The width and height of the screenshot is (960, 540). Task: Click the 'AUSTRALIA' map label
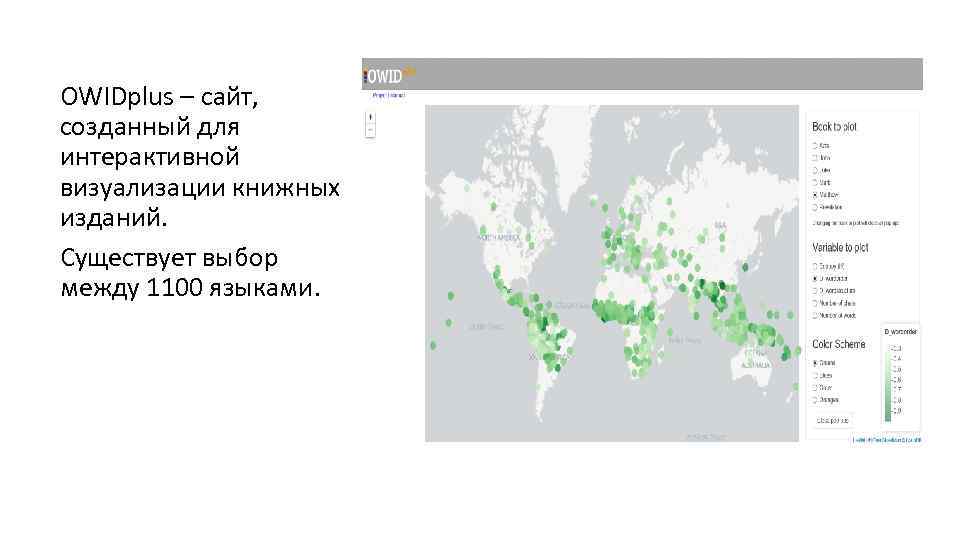pos(756,366)
